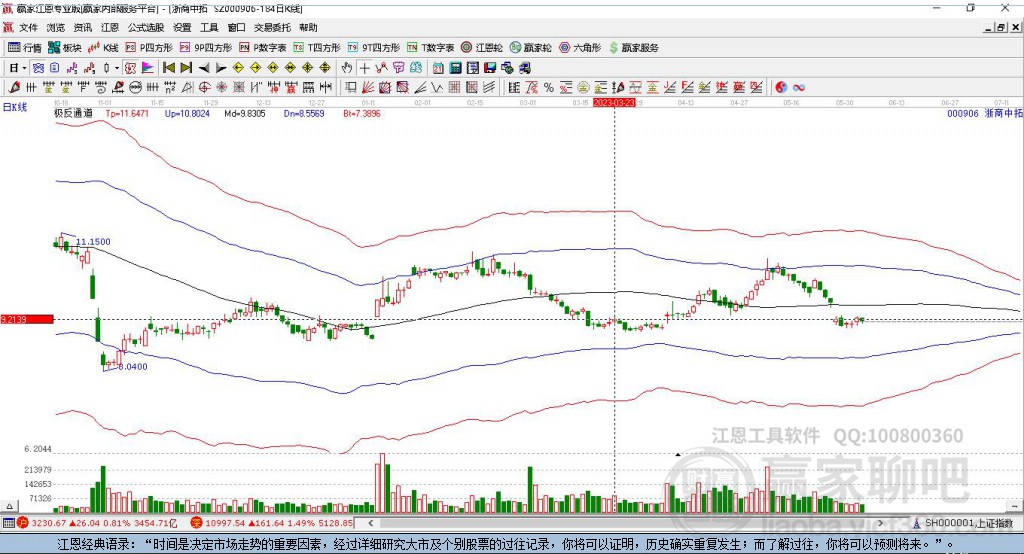Click the n² square tool icon
Viewport: 1024px width, 554px height.
click(170, 87)
